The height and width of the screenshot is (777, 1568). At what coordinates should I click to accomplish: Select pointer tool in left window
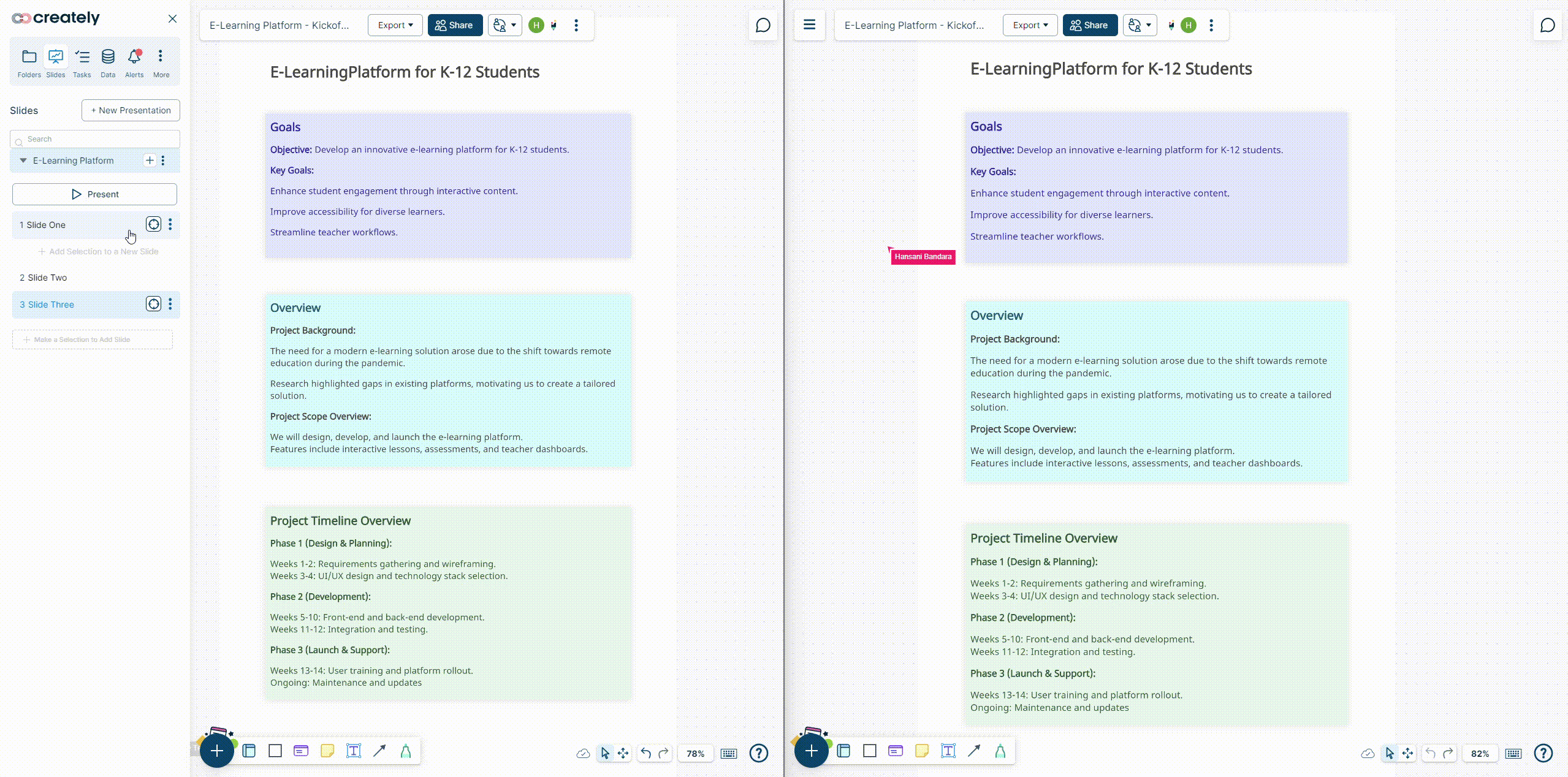tap(605, 753)
